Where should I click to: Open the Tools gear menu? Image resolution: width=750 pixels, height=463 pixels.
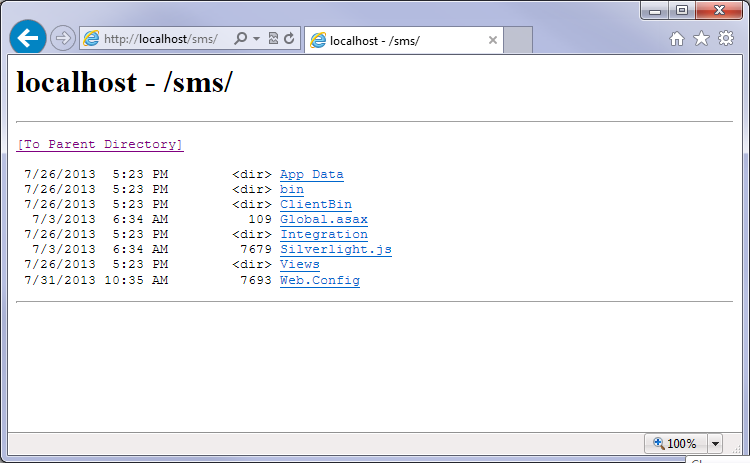click(726, 39)
